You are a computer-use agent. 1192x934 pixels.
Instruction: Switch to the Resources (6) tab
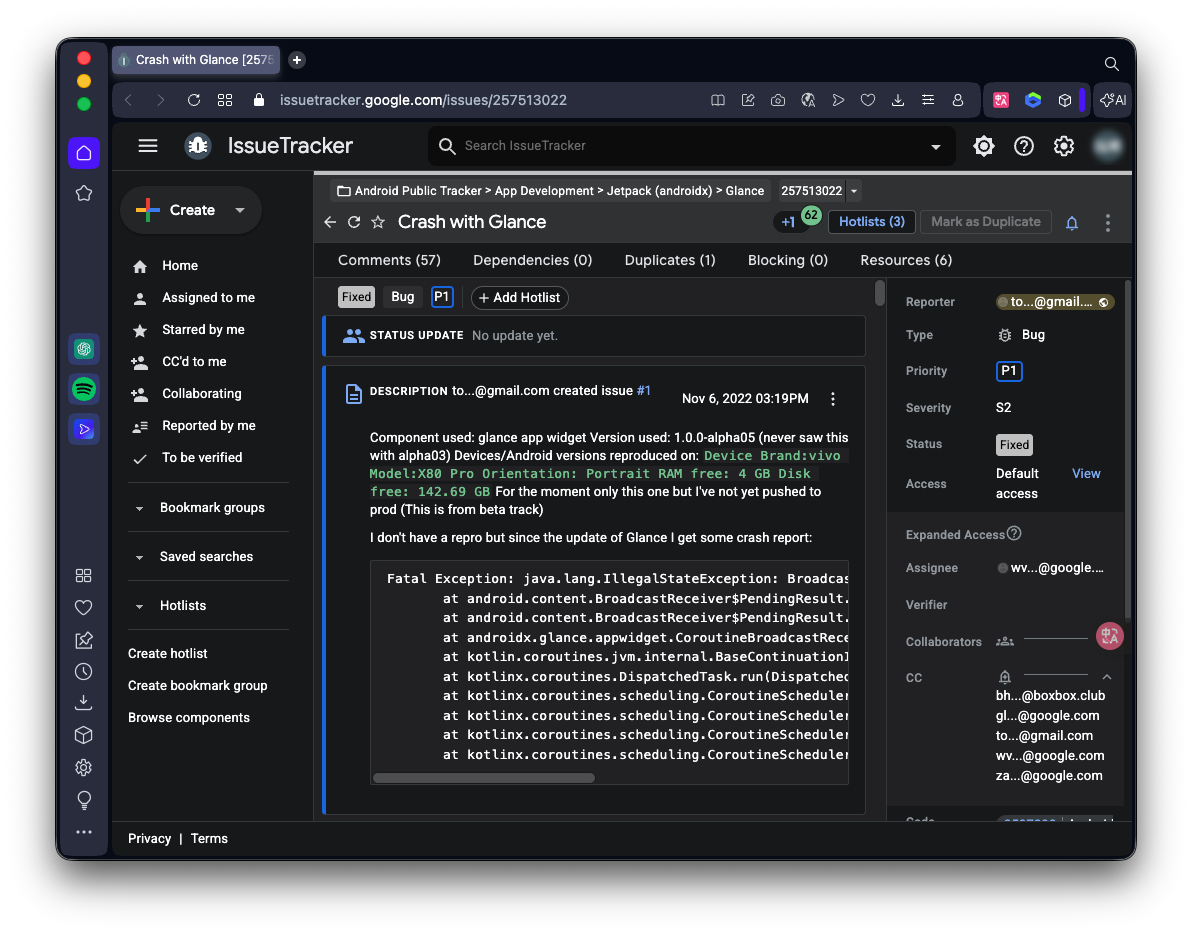906,260
